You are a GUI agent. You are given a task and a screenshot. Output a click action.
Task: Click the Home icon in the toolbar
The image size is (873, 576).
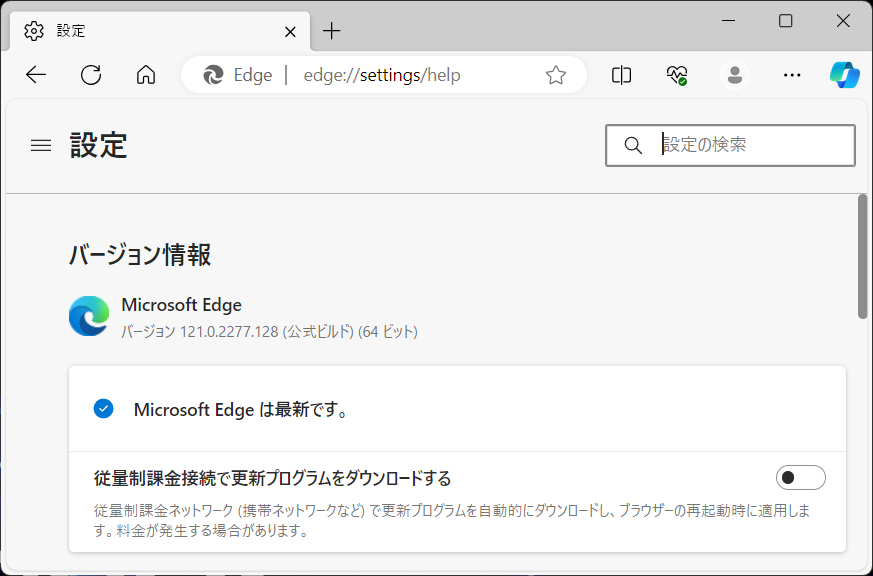(x=145, y=74)
